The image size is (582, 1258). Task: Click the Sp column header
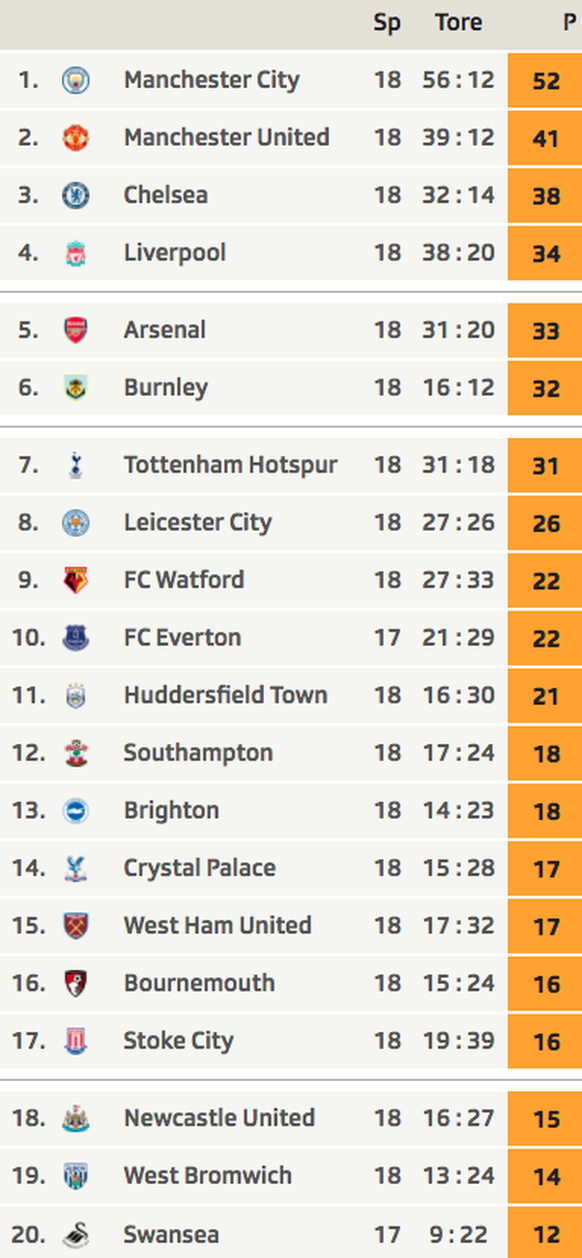pos(387,23)
